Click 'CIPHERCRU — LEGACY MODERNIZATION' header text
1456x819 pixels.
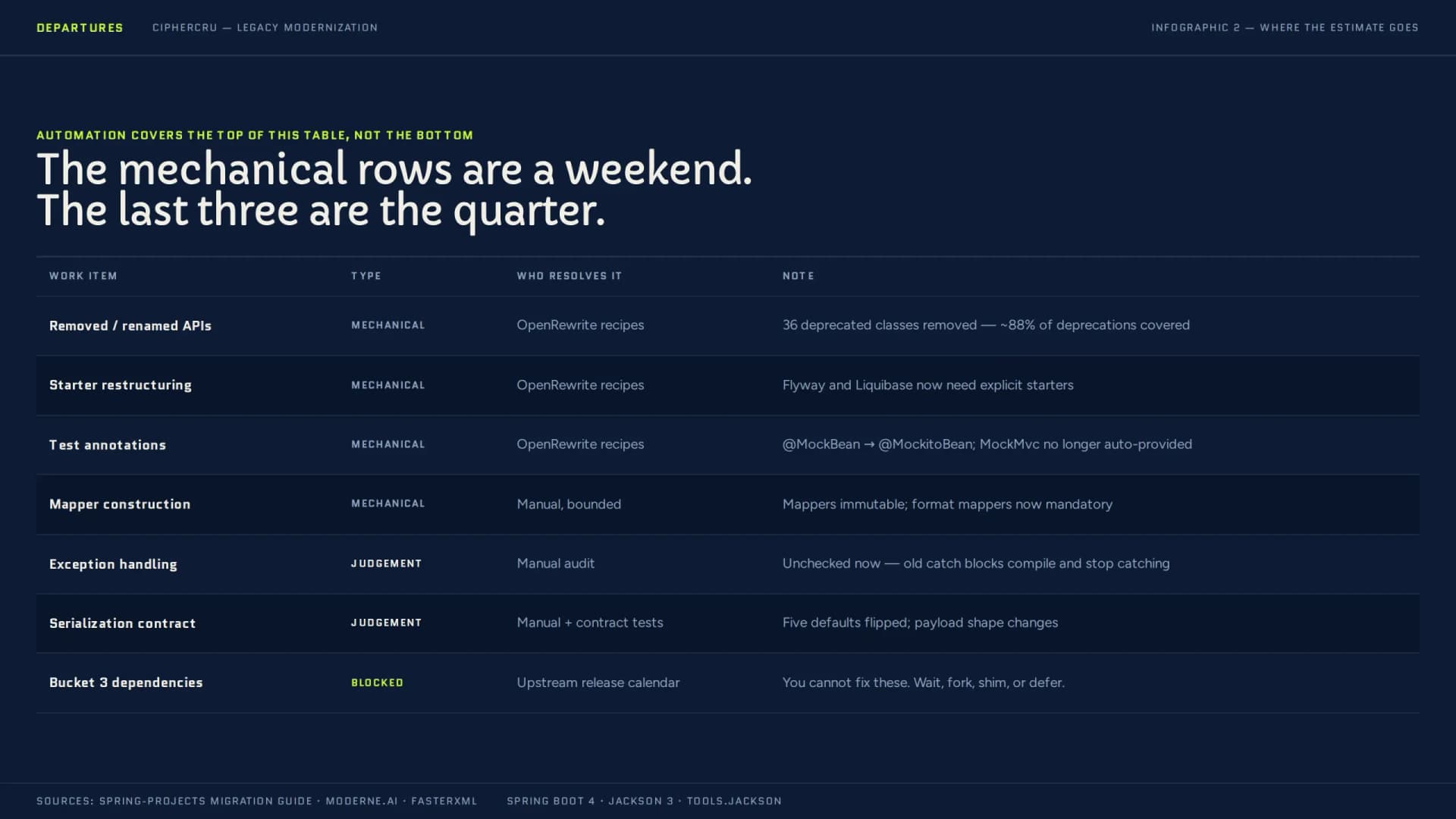click(265, 28)
